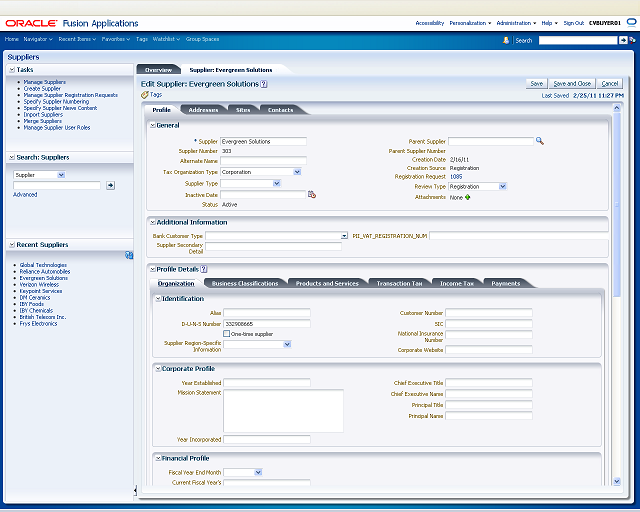Viewport: 640px width, 512px height.
Task: Click the scrollbar up arrow
Action: pos(617,108)
